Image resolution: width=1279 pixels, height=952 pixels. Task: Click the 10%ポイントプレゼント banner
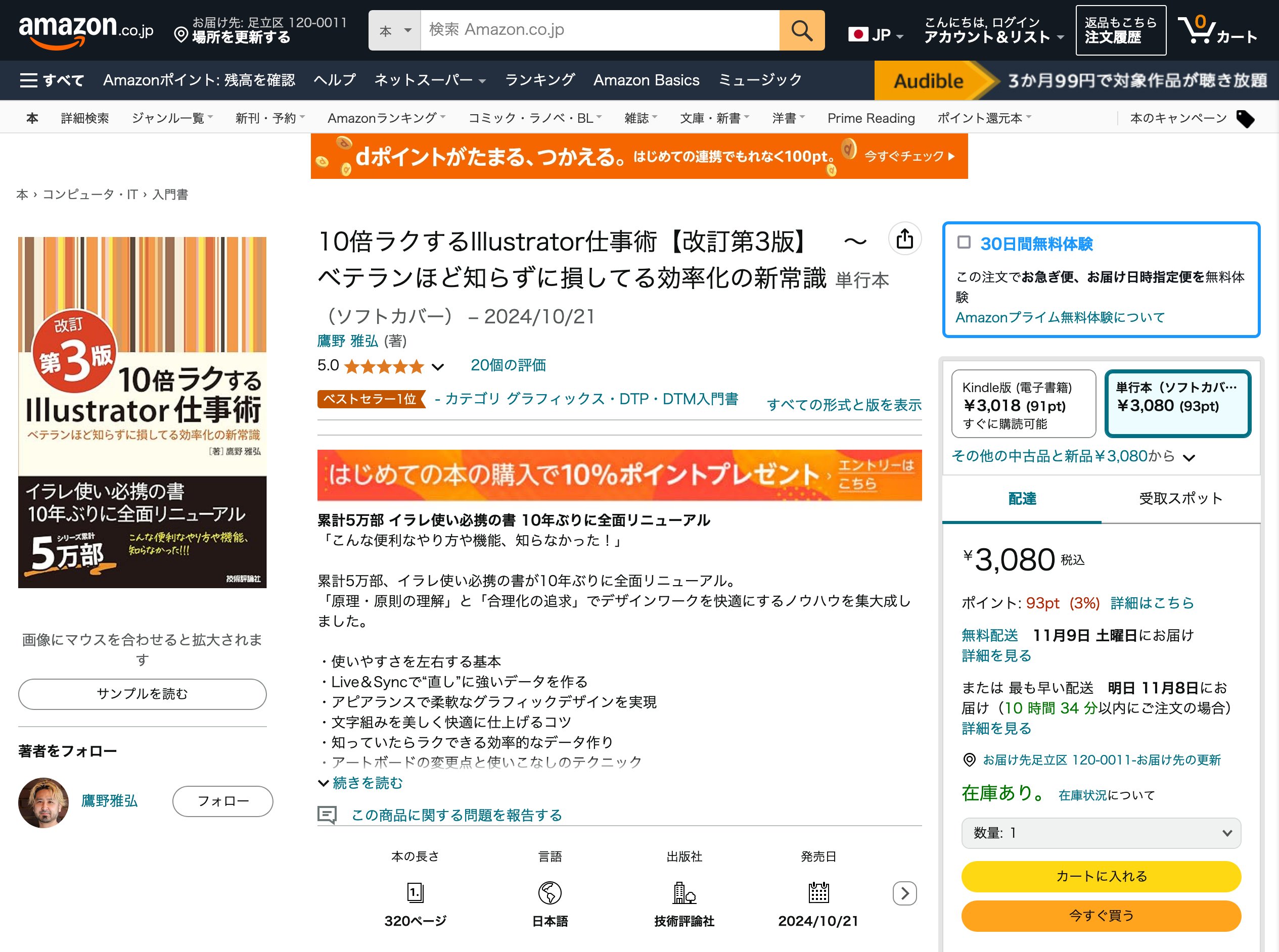click(620, 475)
